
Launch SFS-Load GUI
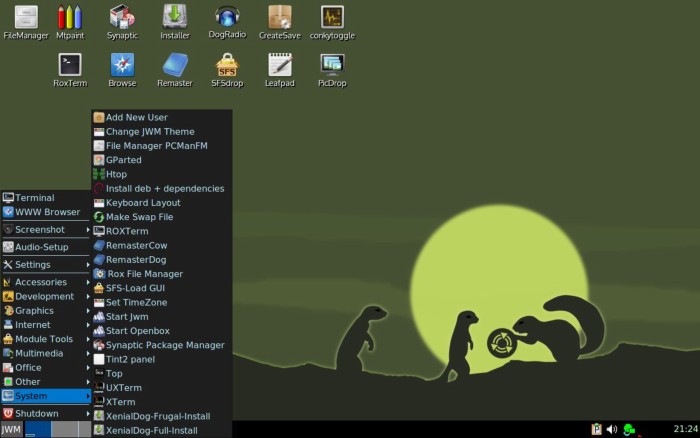[x=162, y=288]
